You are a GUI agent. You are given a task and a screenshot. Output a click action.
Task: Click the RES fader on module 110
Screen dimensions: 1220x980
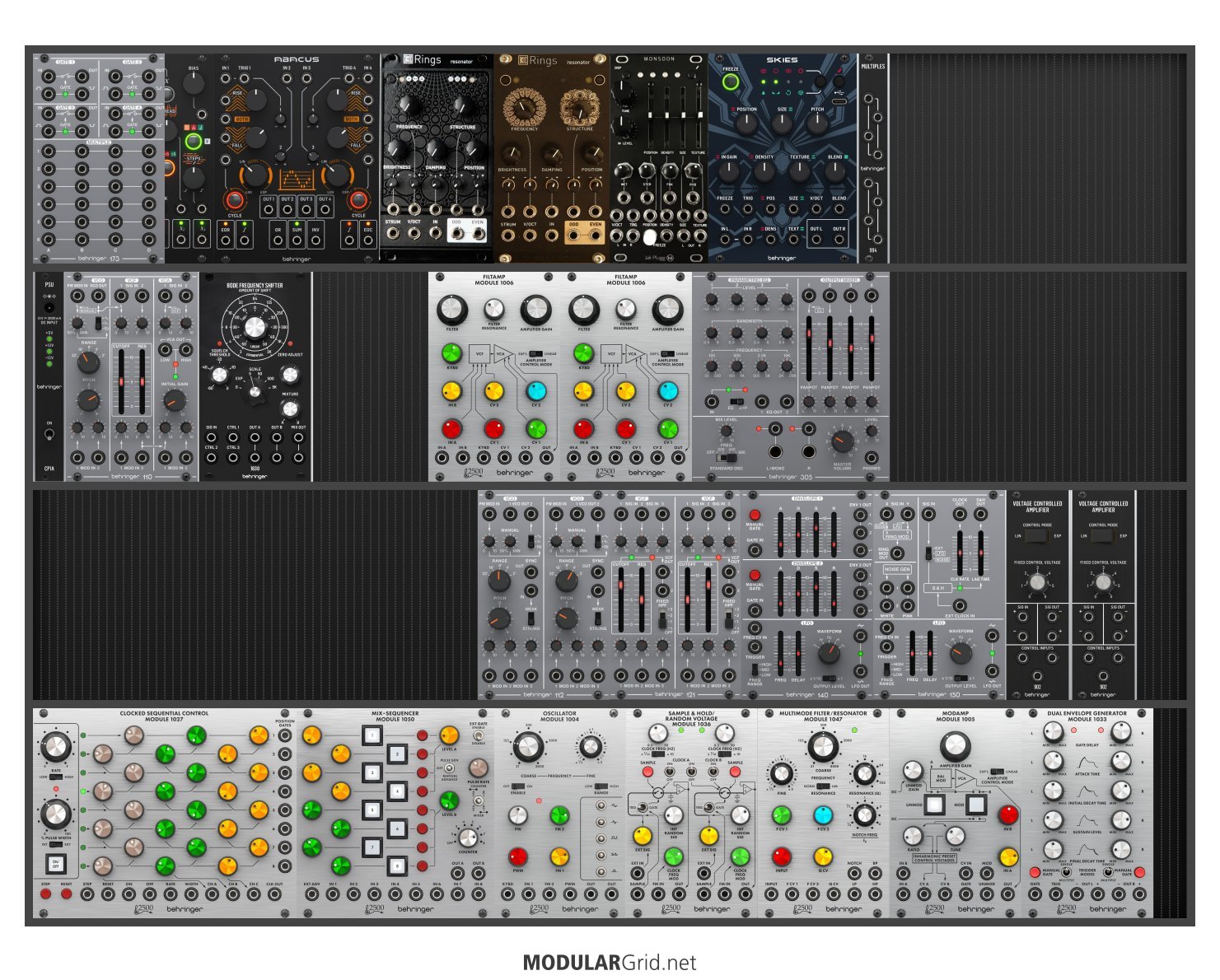142,383
